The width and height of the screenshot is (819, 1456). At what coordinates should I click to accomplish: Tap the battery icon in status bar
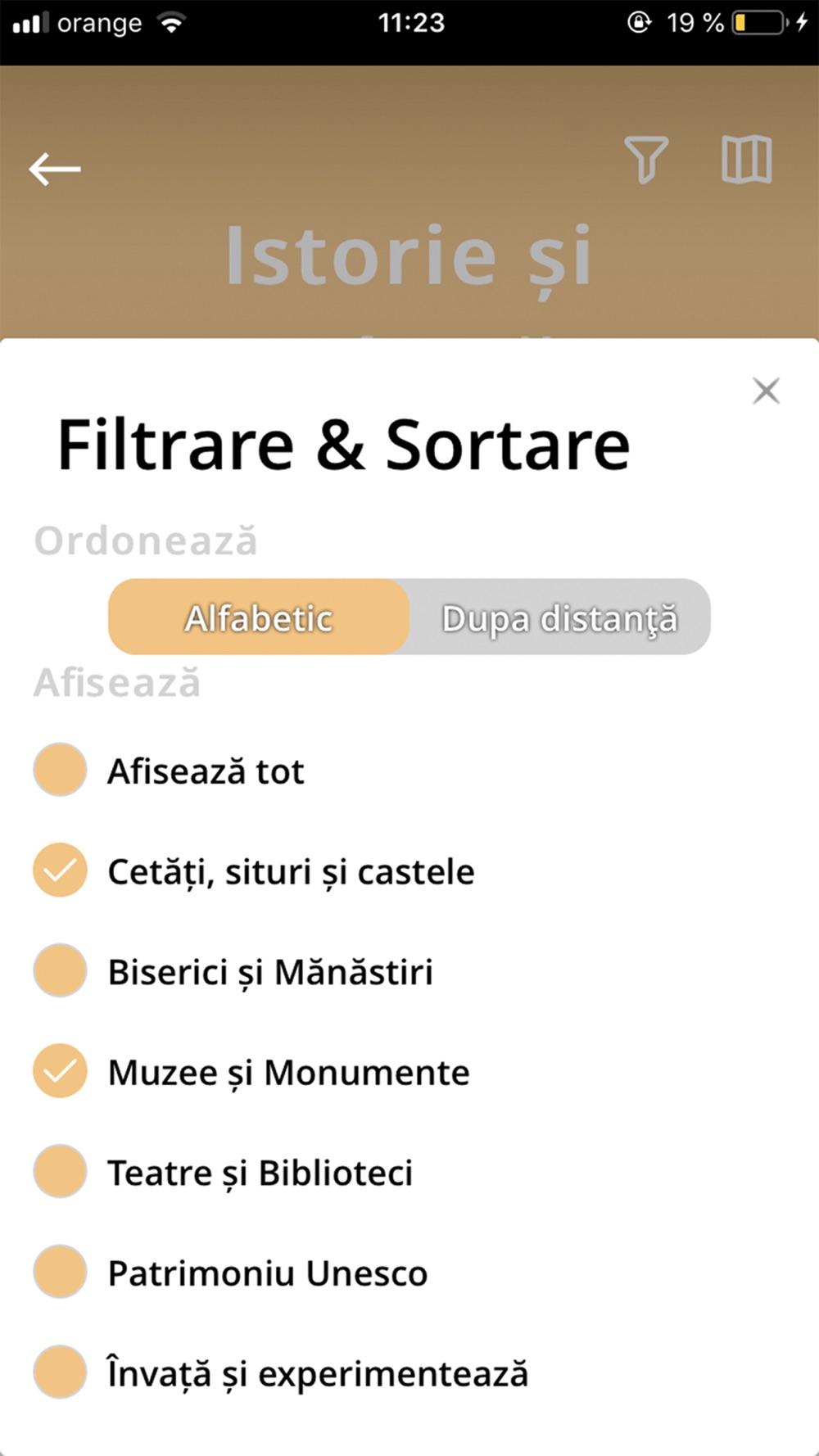(760, 22)
